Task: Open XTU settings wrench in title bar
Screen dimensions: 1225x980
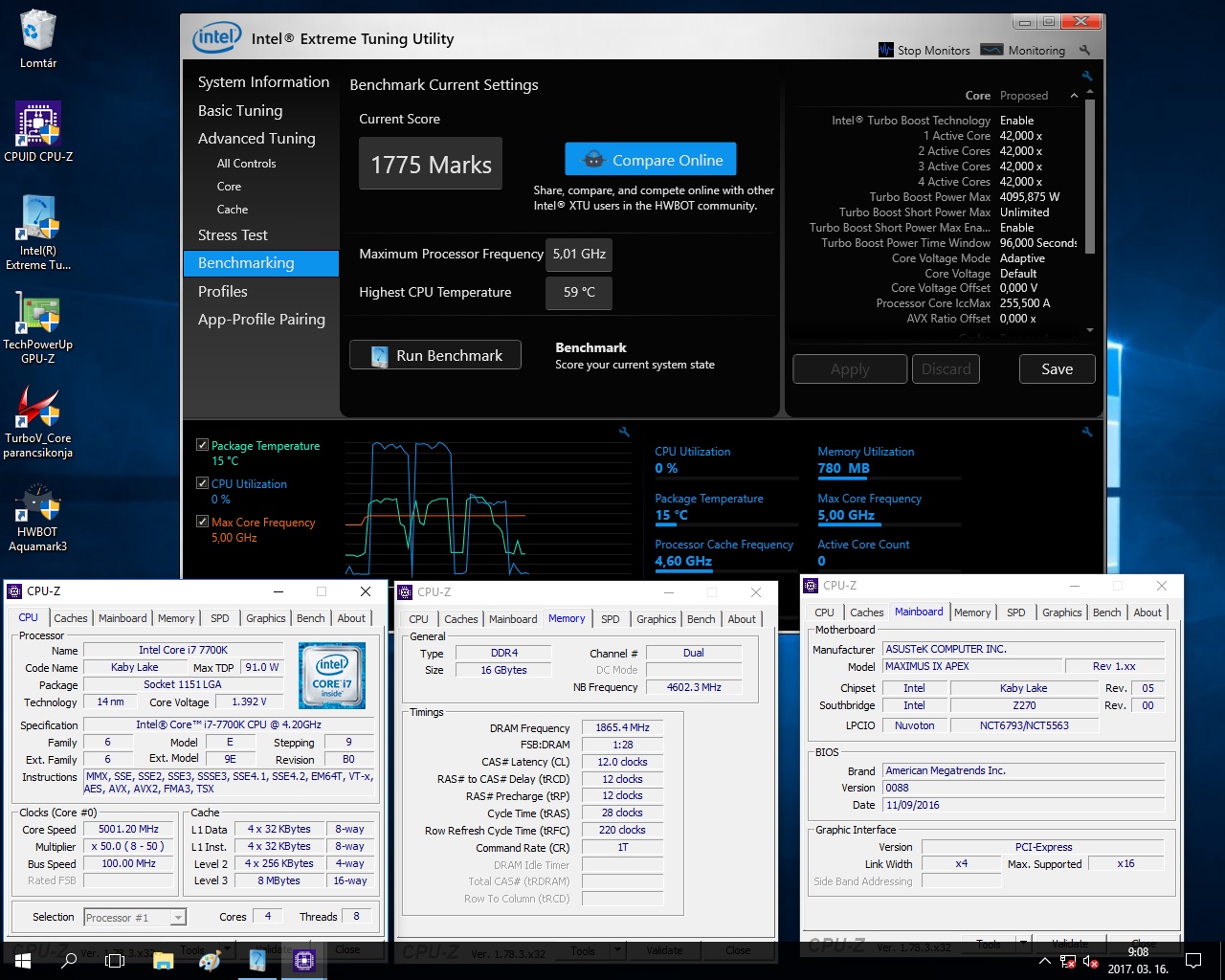Action: 1084,50
